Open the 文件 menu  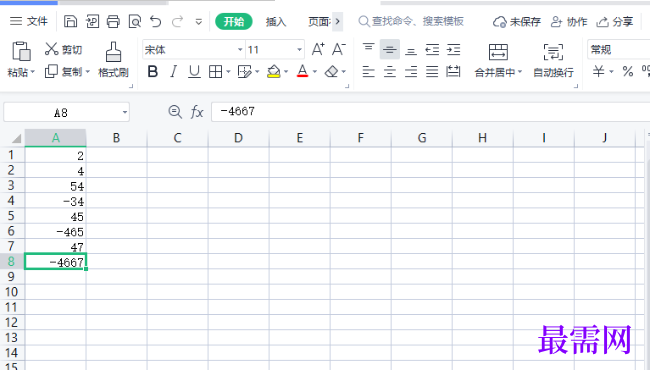(29, 21)
